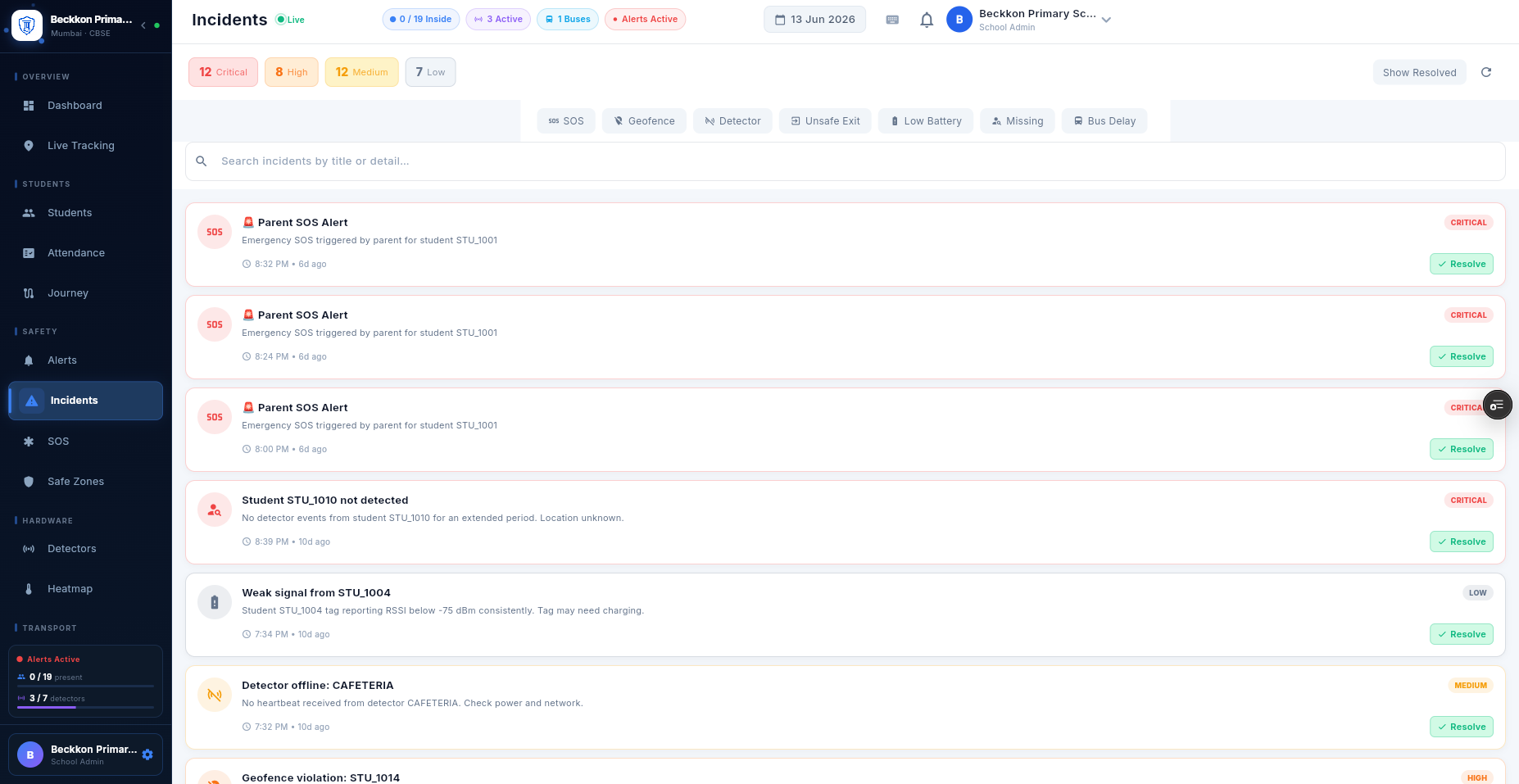
Task: Click the 0 / 19 present progress bar
Action: tap(85, 686)
